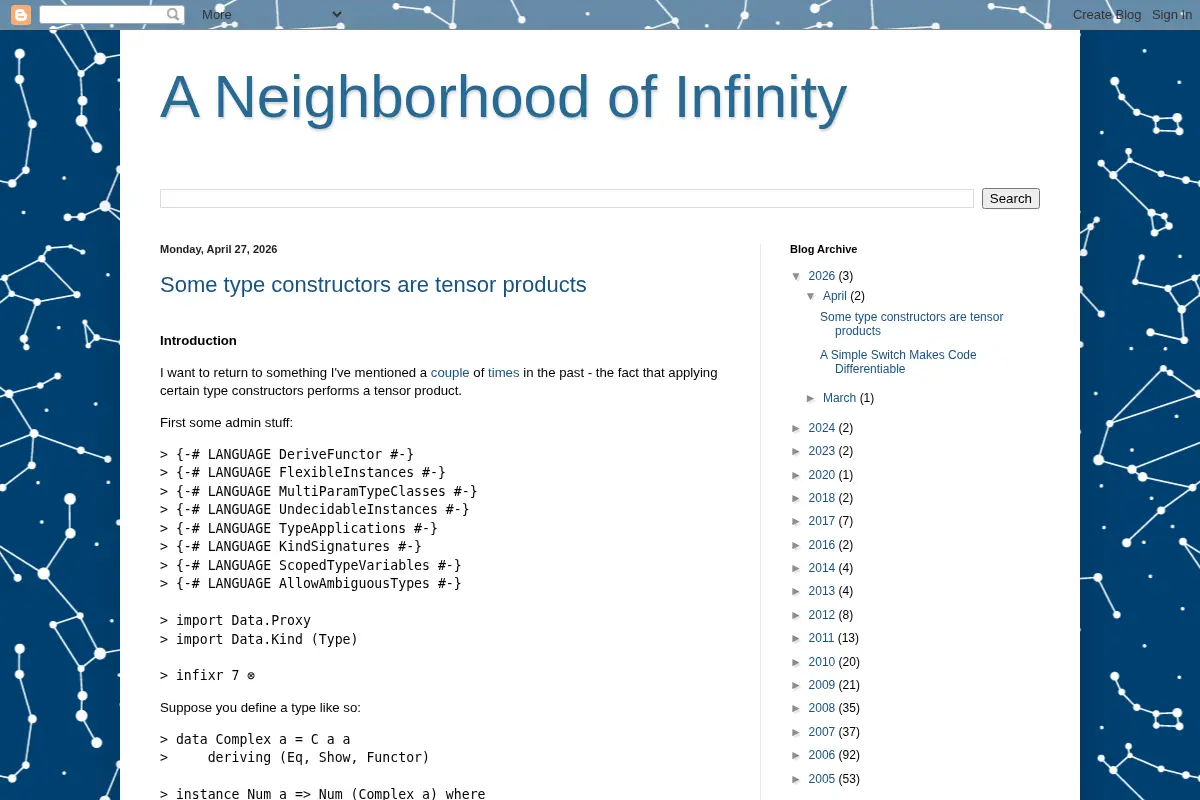Click the date Monday, April 27, 2026
The height and width of the screenshot is (800, 1200).
[x=219, y=249]
